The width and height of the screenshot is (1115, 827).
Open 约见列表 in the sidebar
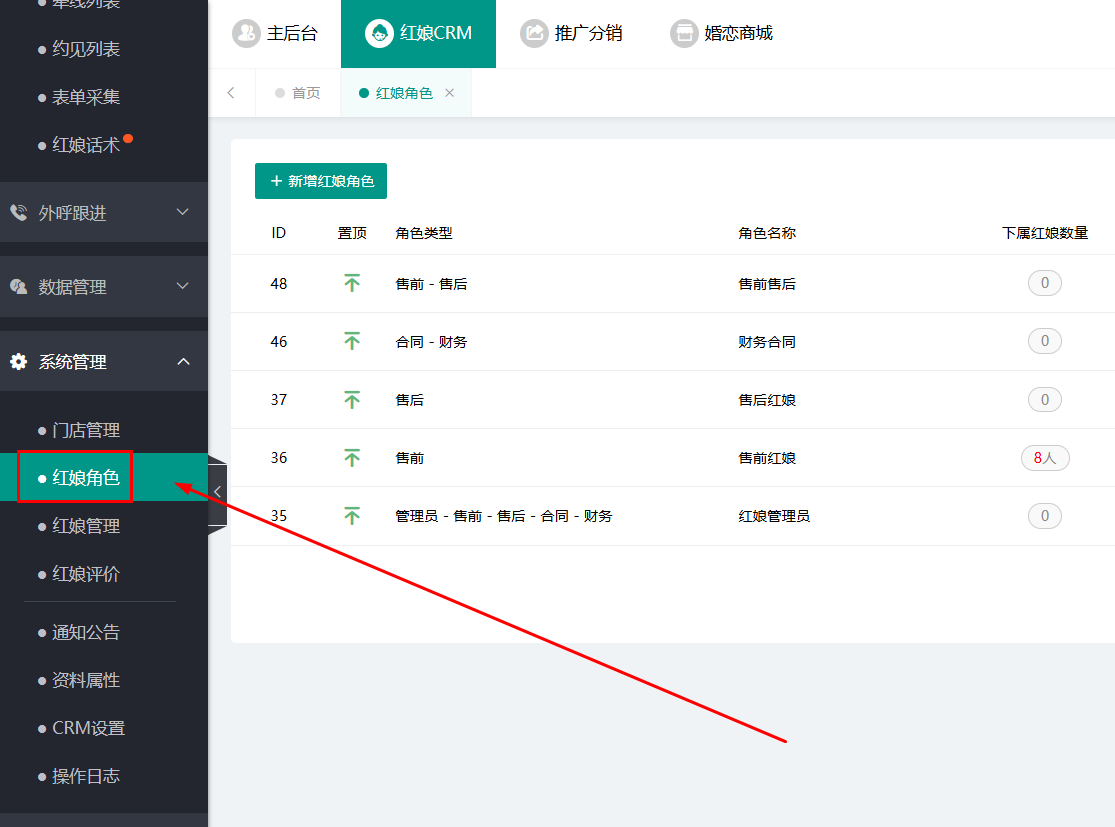(85, 49)
